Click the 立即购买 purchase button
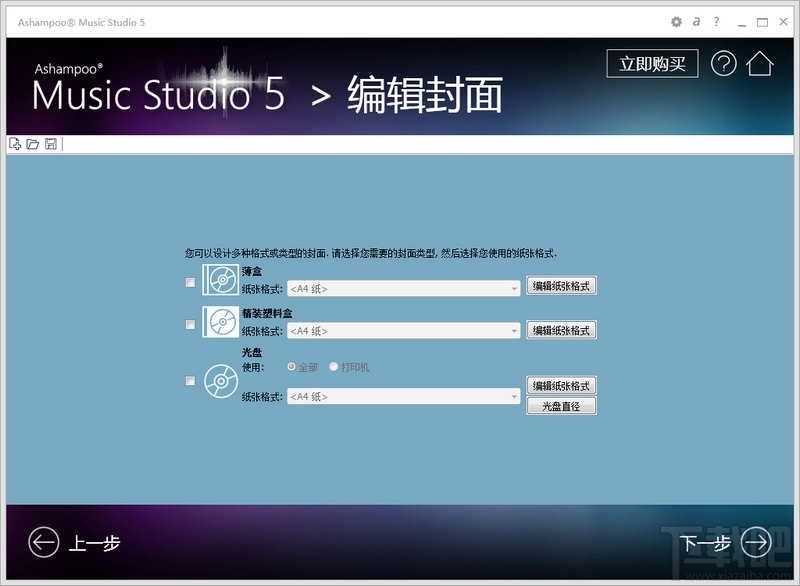 click(x=651, y=65)
